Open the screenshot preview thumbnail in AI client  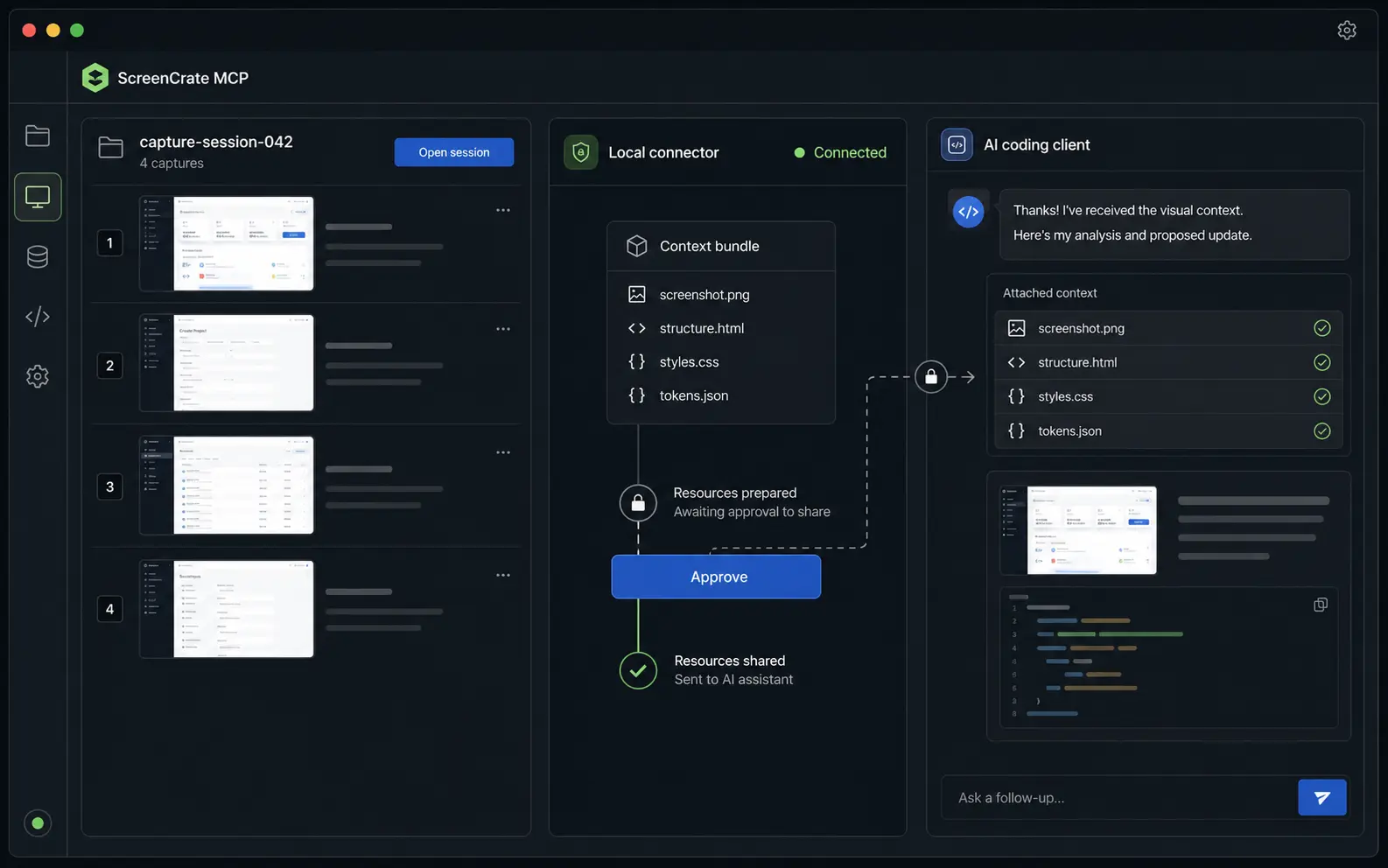pyautogui.click(x=1078, y=530)
